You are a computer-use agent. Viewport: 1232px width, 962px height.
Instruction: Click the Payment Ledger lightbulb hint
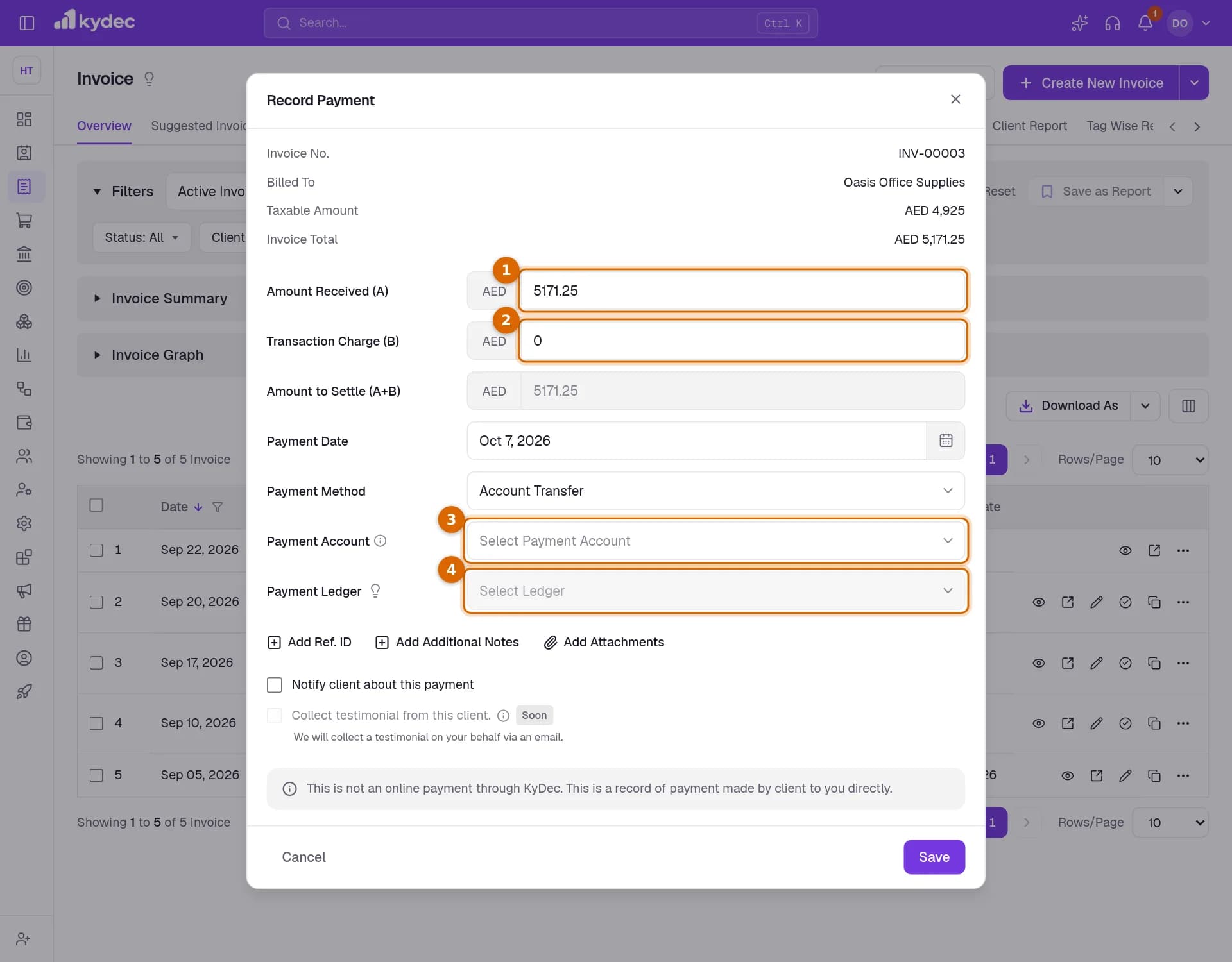coord(375,591)
